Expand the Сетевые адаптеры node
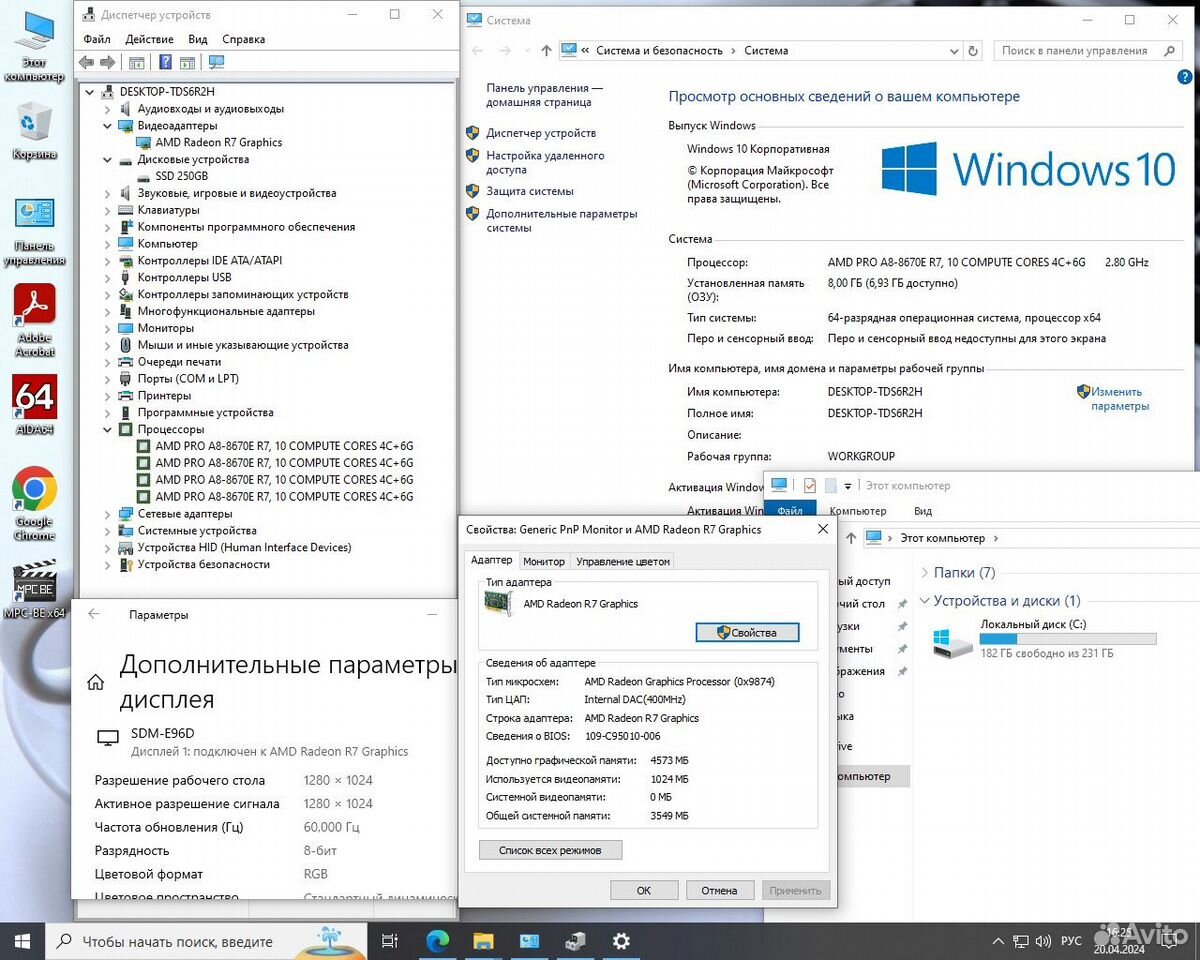The width and height of the screenshot is (1200, 960). (108, 514)
